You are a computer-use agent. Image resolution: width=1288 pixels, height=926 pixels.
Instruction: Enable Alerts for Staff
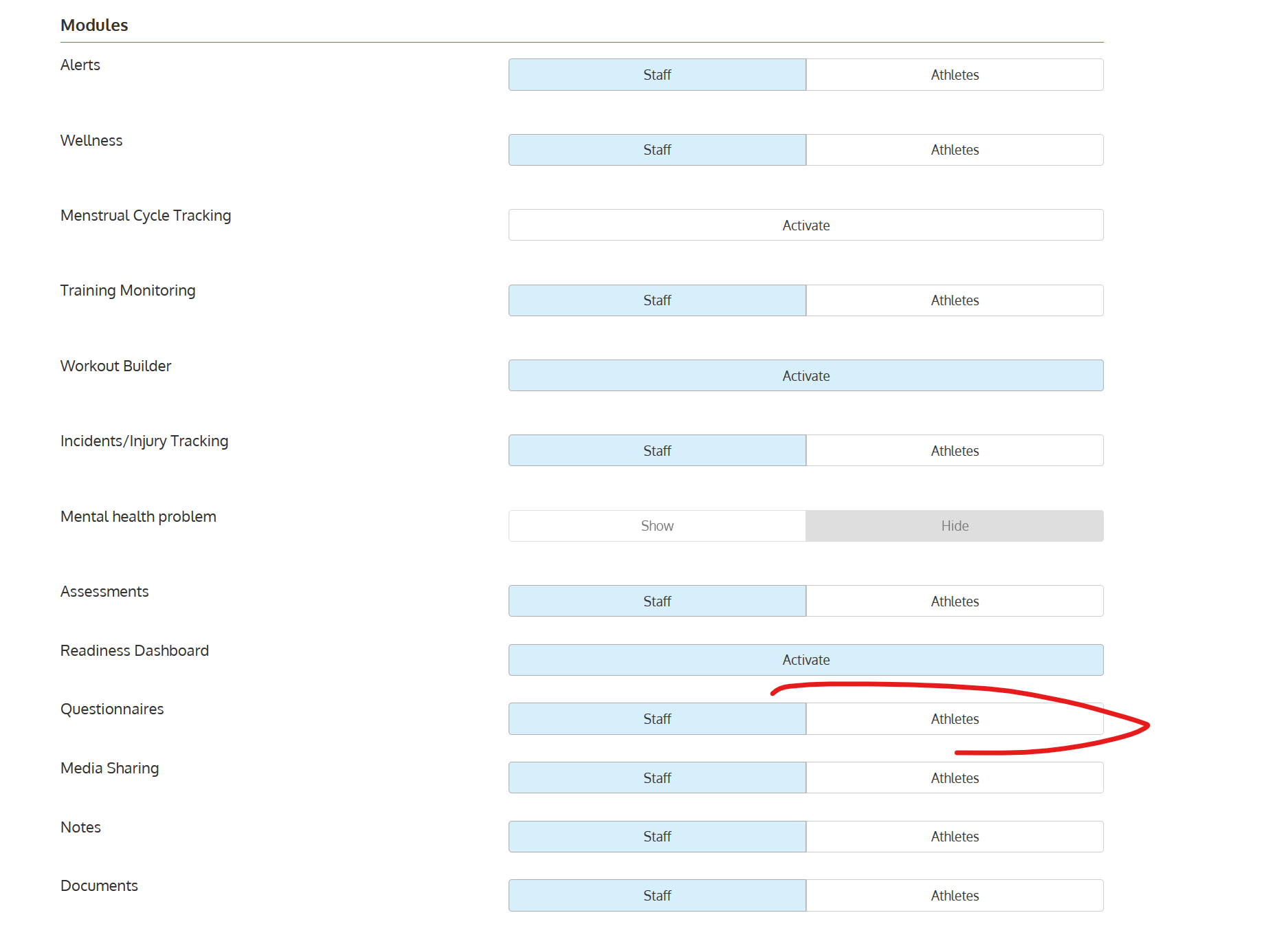point(657,75)
